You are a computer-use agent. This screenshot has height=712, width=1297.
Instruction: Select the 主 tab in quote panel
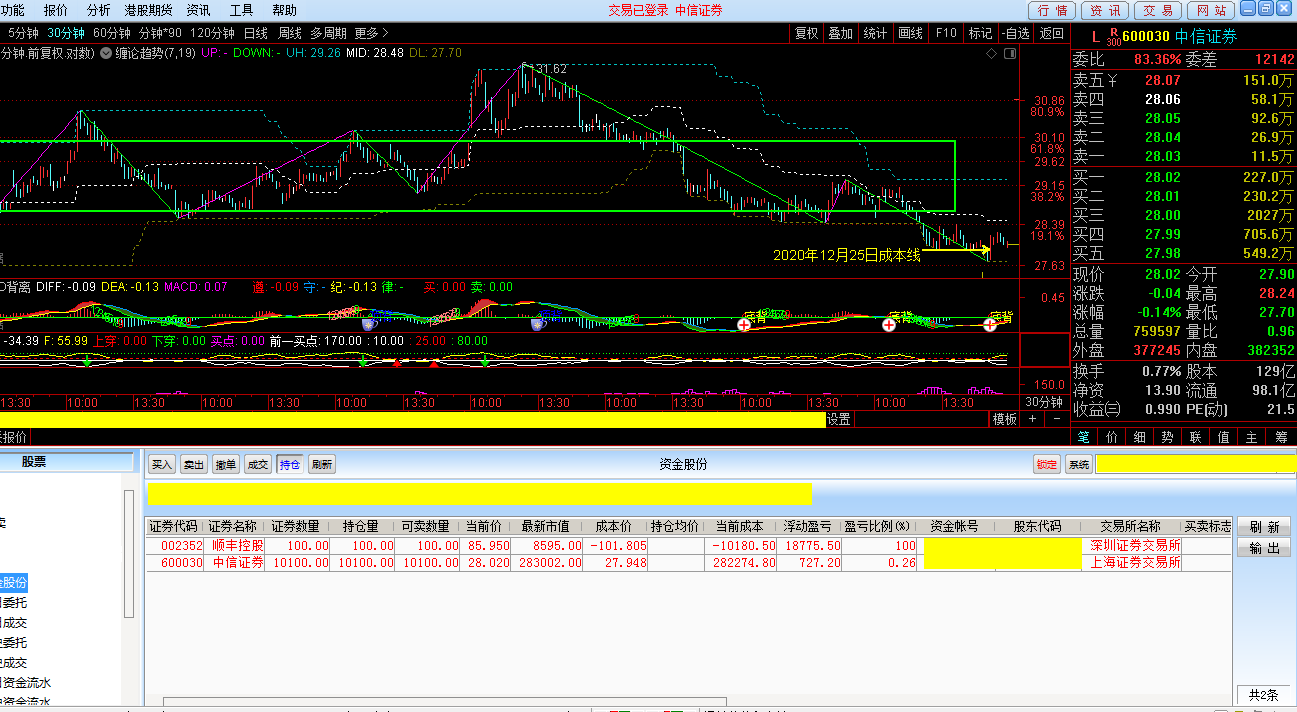[1253, 437]
